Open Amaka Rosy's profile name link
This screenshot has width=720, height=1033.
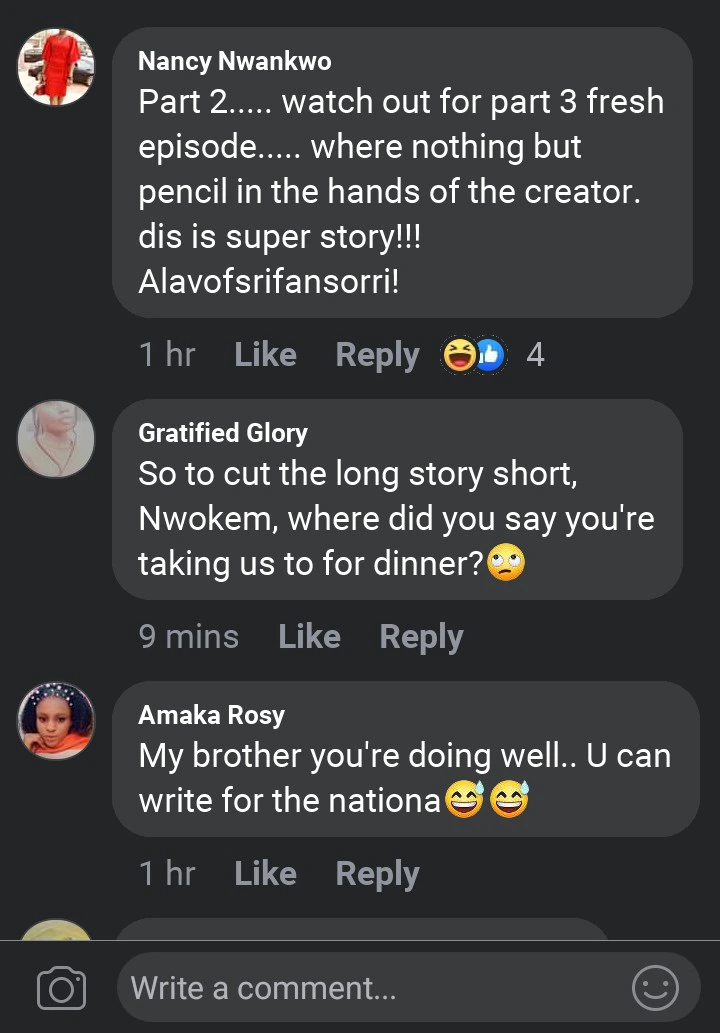pyautogui.click(x=211, y=715)
